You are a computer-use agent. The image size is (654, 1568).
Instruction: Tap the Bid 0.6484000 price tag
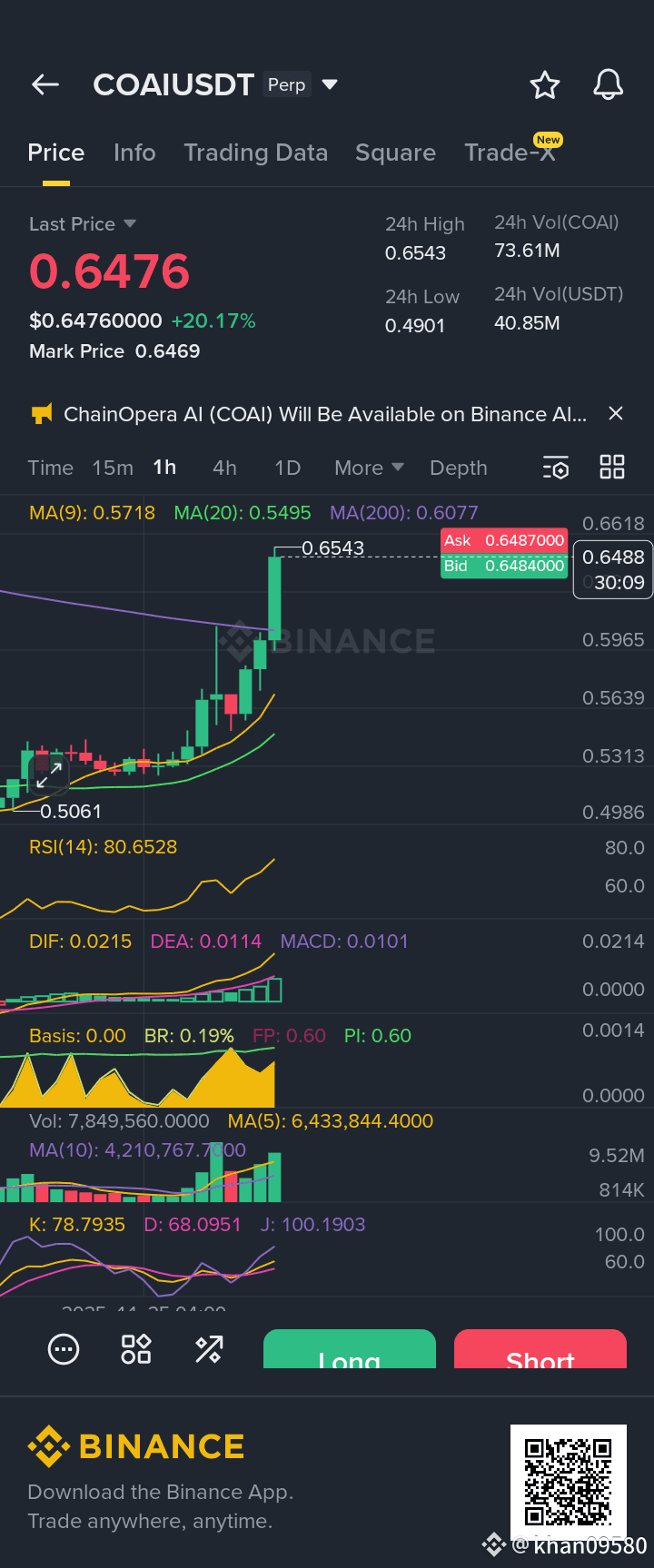(x=504, y=566)
